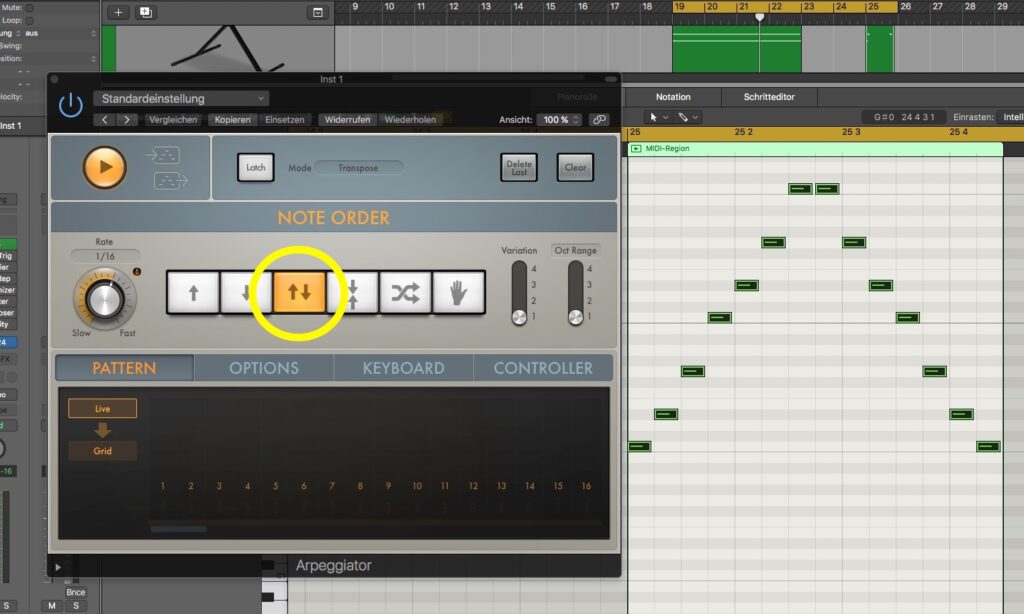Select the As Played hand icon

coord(459,293)
